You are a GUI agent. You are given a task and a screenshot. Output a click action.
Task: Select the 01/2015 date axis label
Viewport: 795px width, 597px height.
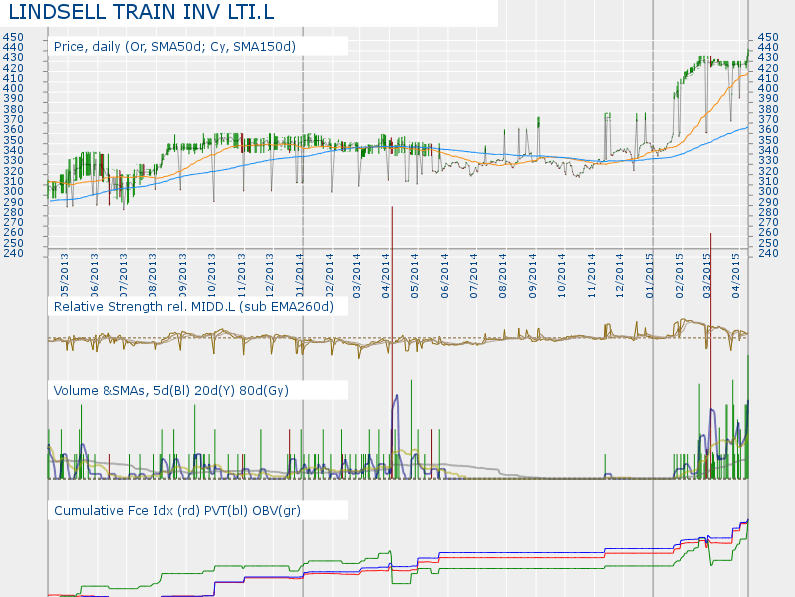pos(649,275)
